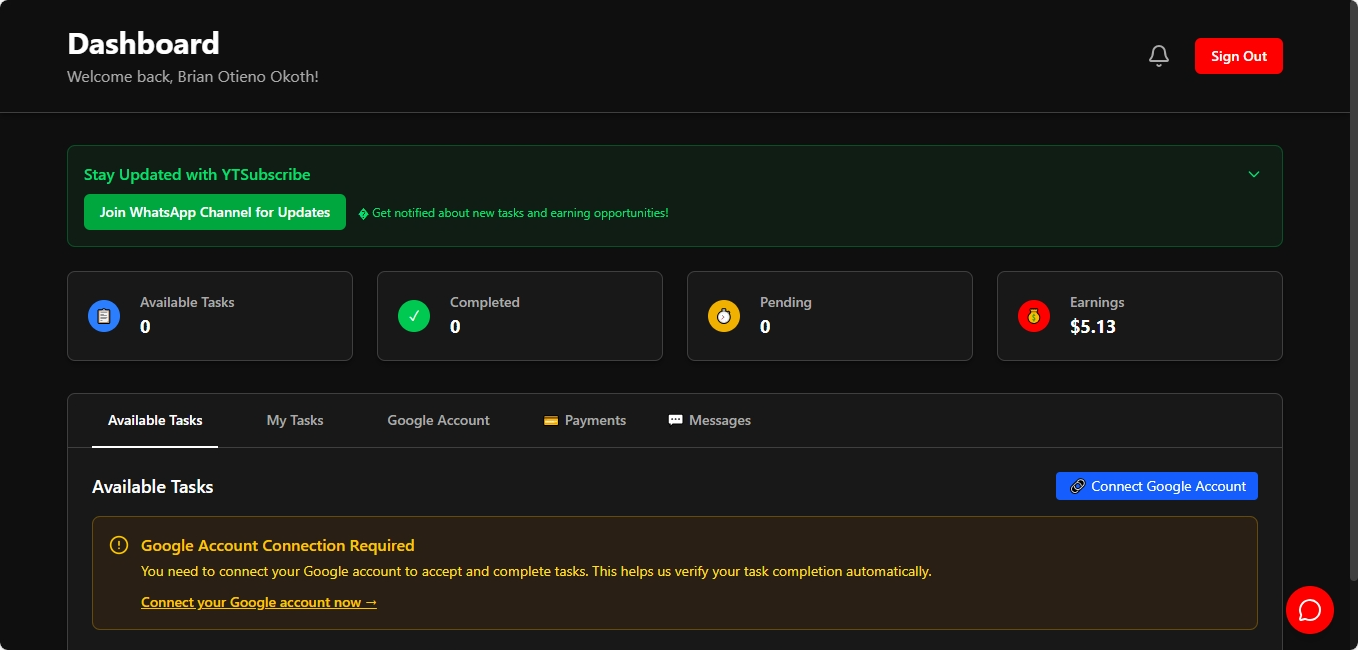Click the green Completed checkmark icon

(x=414, y=315)
